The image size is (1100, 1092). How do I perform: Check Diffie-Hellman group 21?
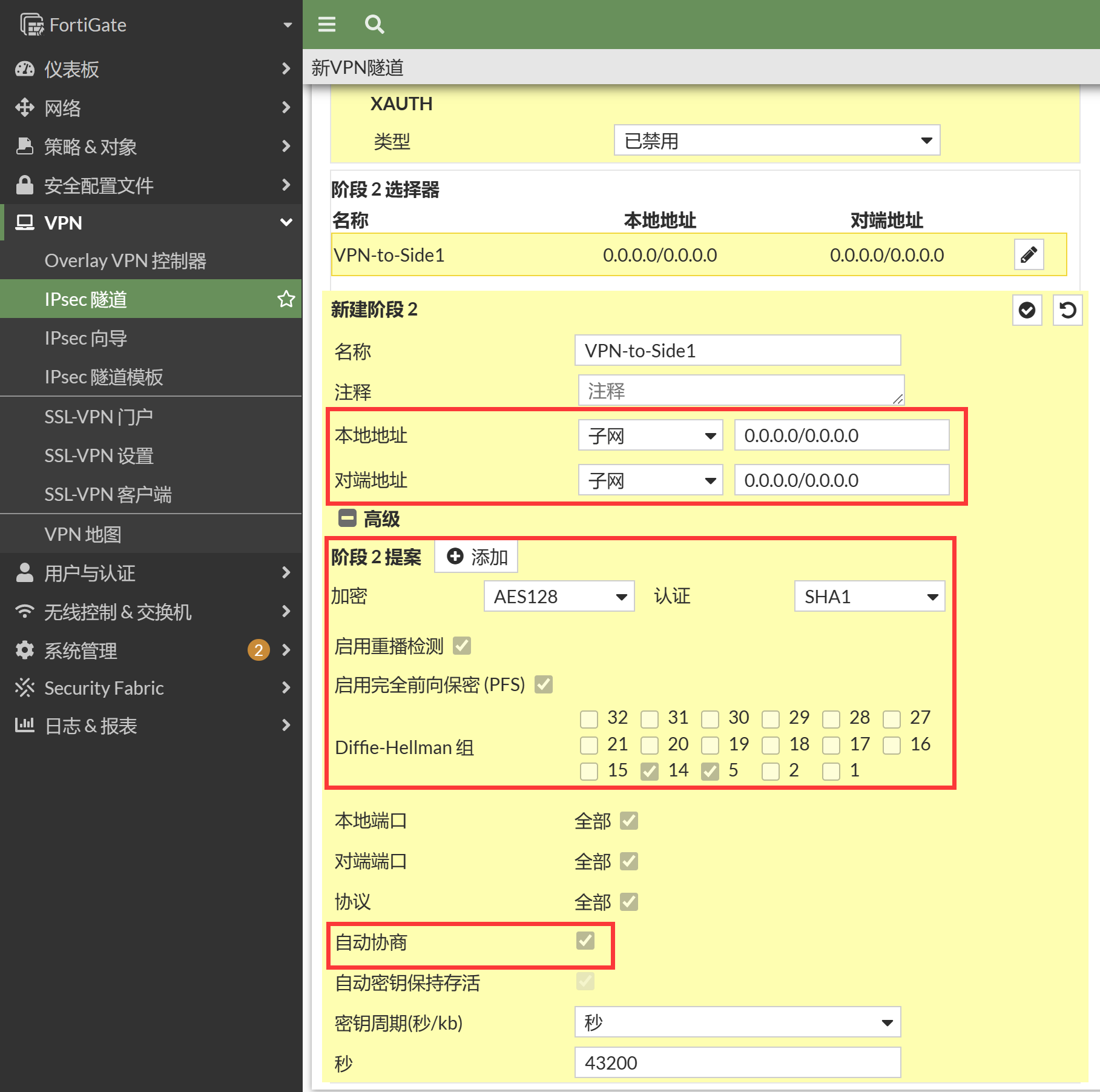[x=589, y=744]
